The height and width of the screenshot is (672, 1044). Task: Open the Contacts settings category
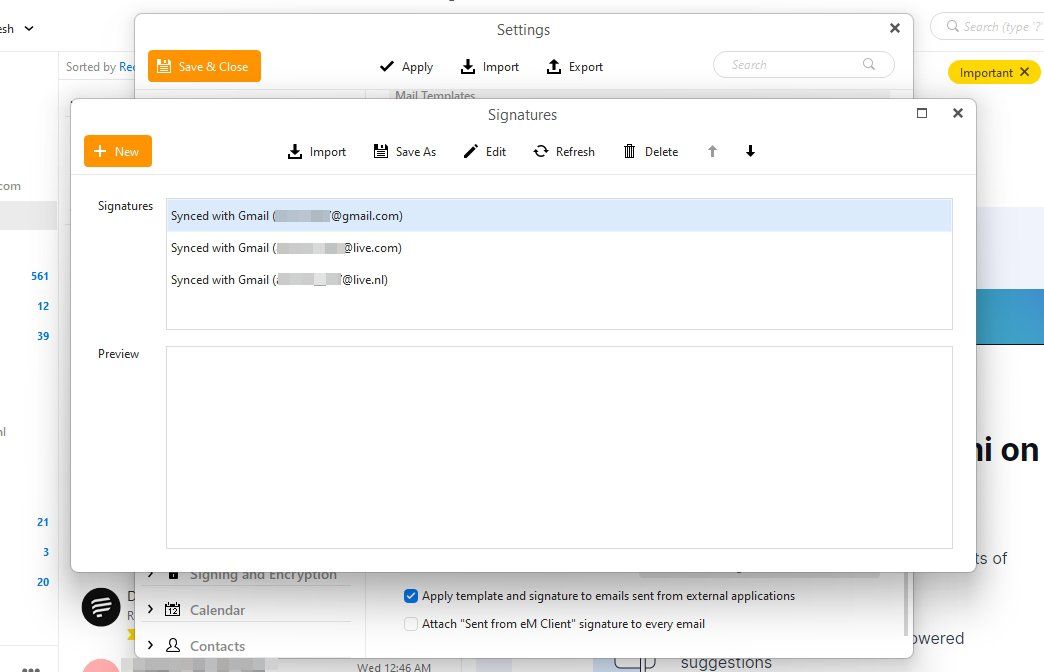(217, 646)
